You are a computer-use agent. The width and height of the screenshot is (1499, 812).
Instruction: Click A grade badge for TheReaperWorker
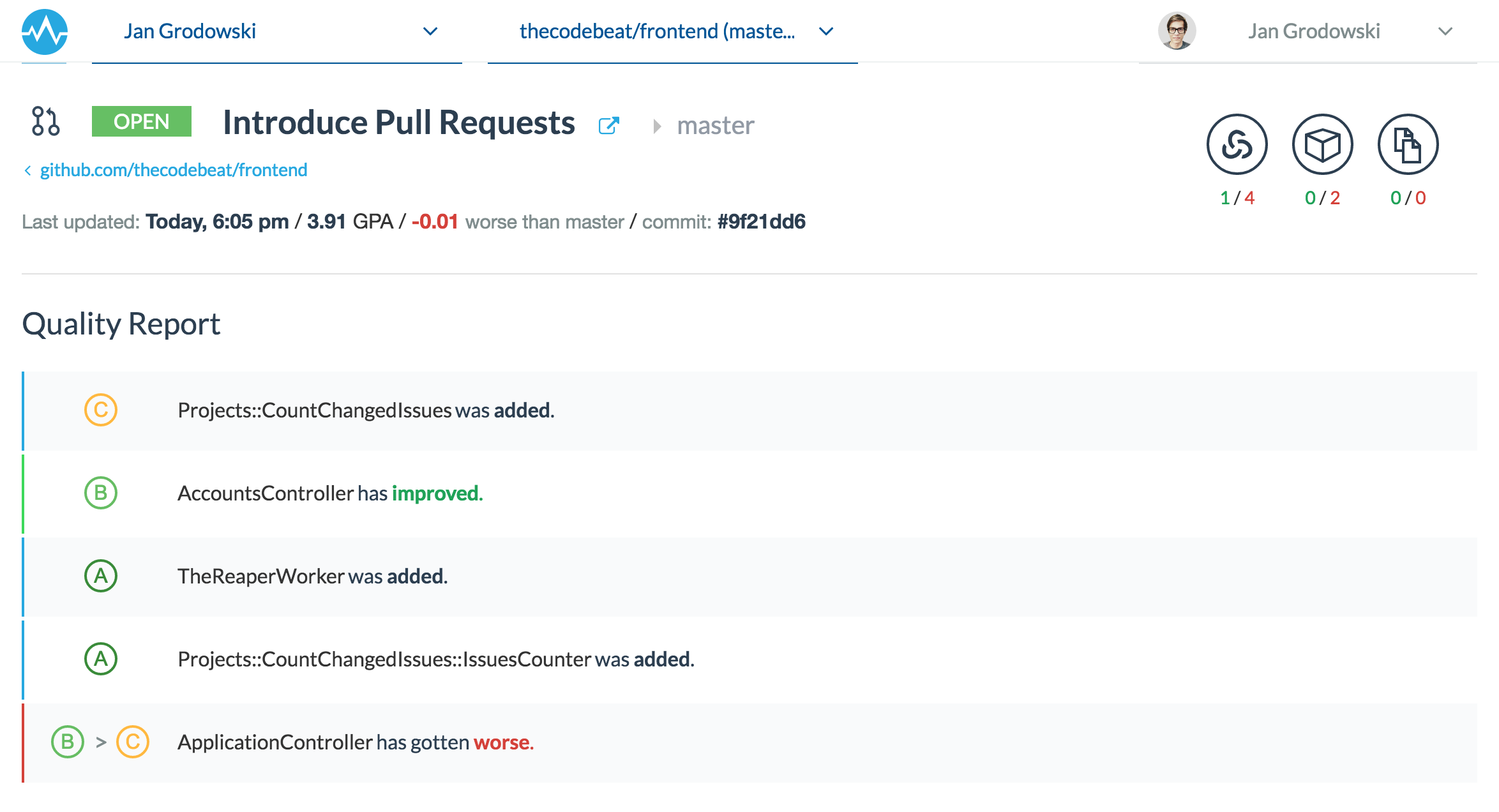click(101, 576)
